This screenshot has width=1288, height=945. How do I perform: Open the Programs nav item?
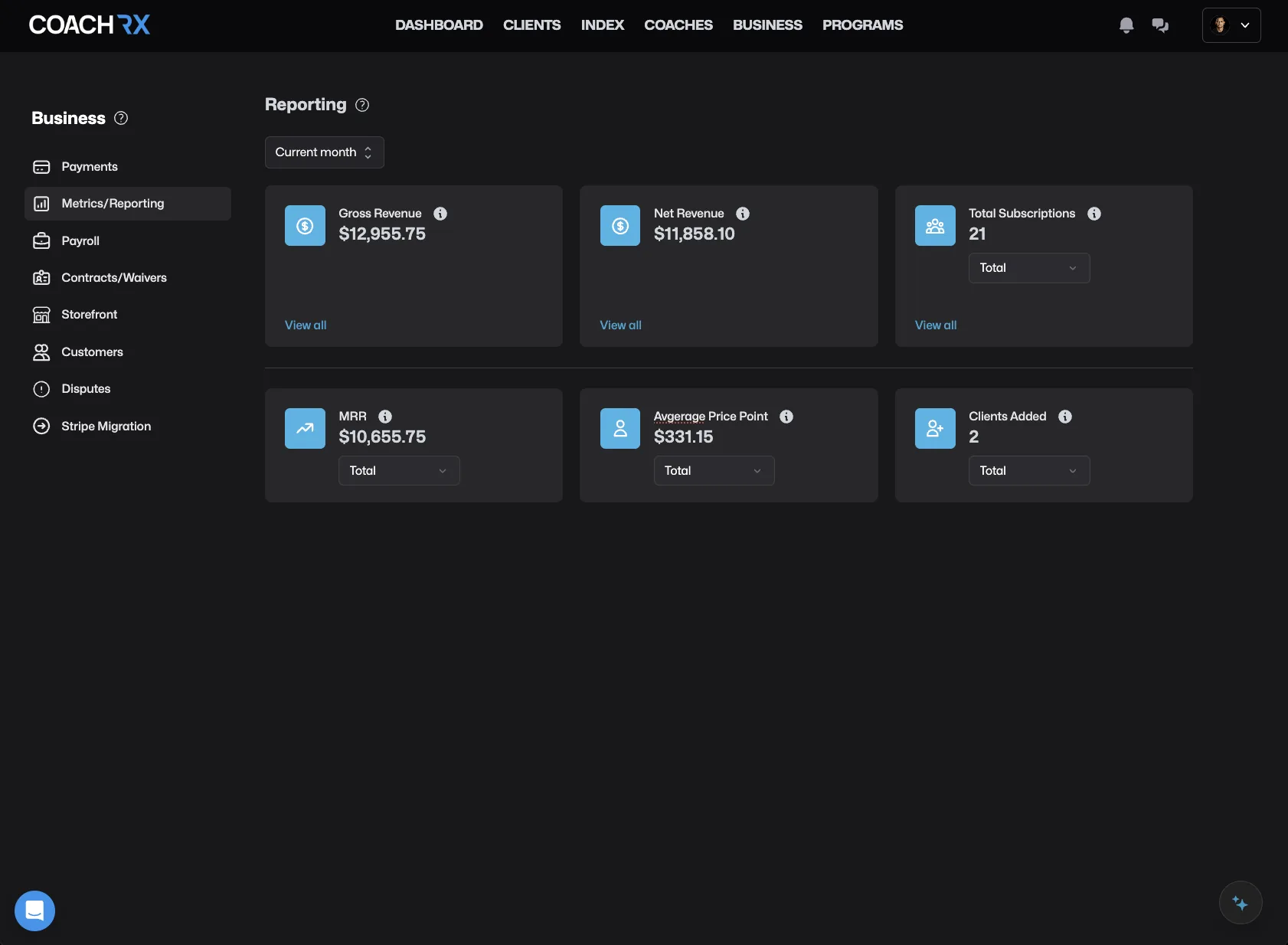coord(862,25)
